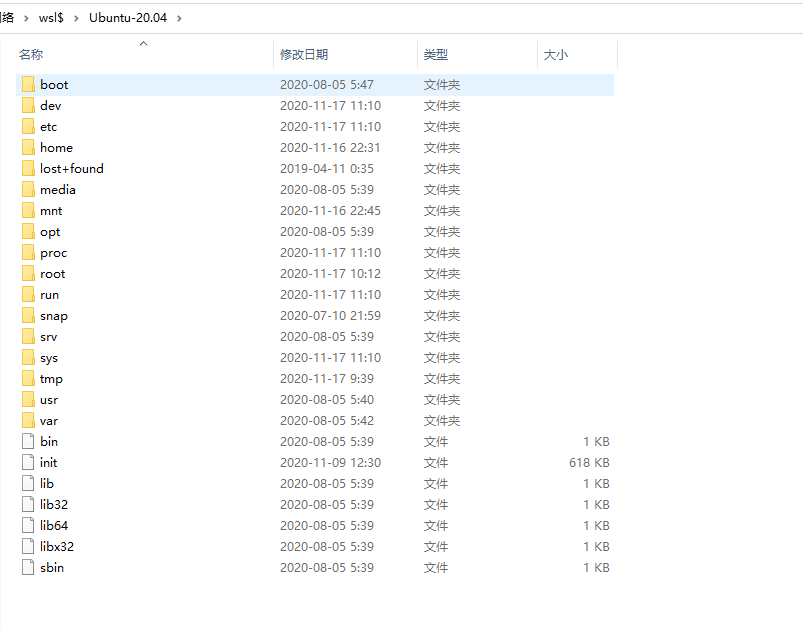Select the lib64 file icon
The height and width of the screenshot is (628, 803).
(28, 525)
